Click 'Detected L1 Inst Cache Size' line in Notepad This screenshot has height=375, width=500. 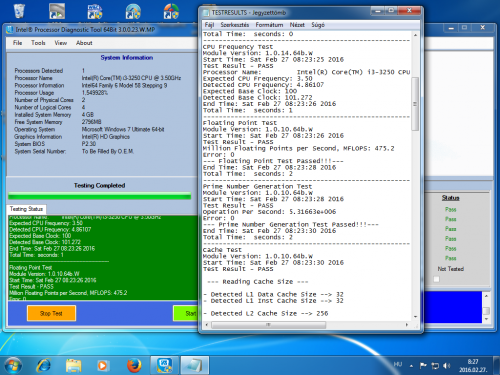click(273, 301)
